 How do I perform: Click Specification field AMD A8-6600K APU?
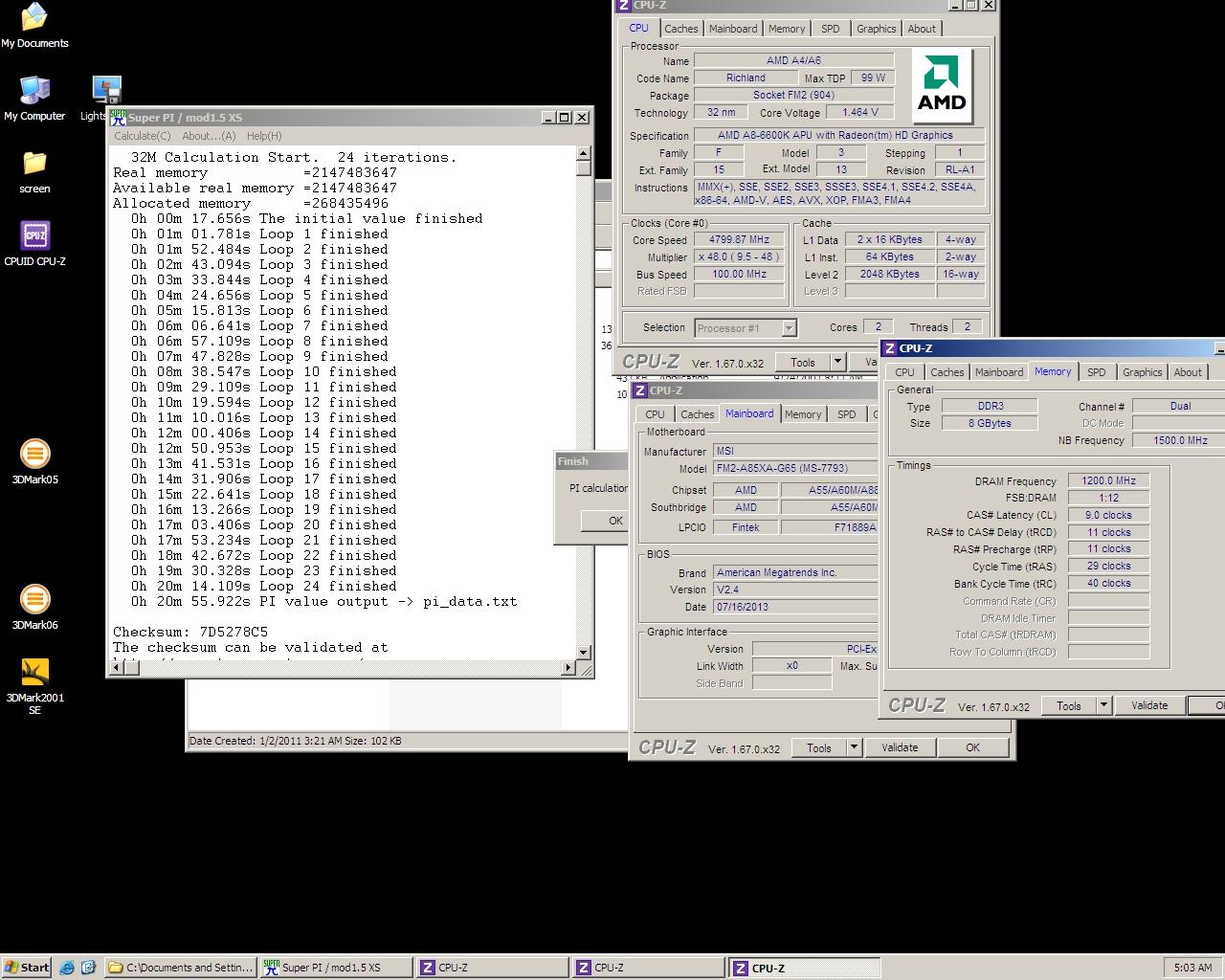[x=838, y=135]
